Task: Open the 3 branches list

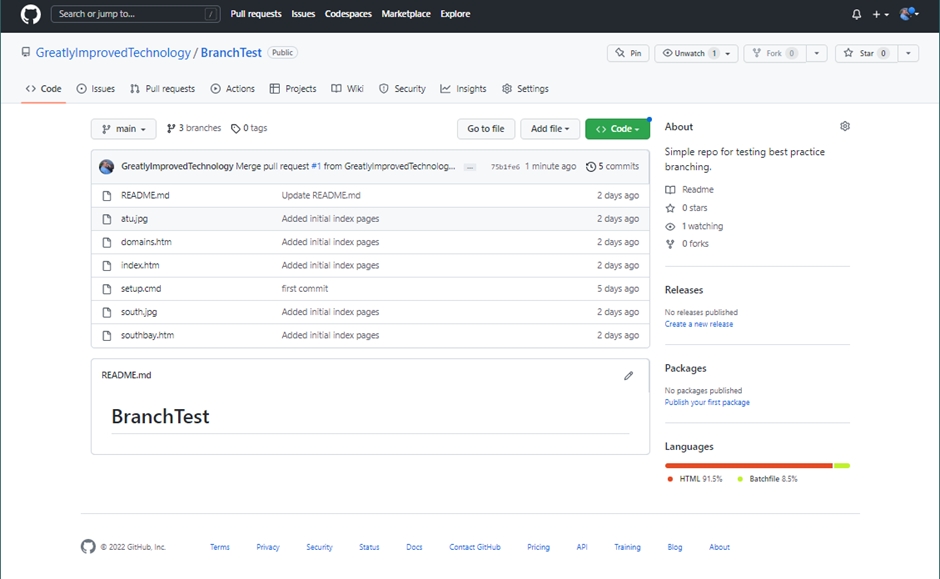Action: point(194,128)
